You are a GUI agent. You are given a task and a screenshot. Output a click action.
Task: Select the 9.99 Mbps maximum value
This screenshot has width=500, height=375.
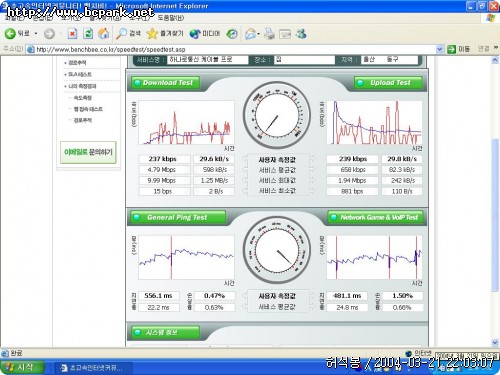point(165,181)
